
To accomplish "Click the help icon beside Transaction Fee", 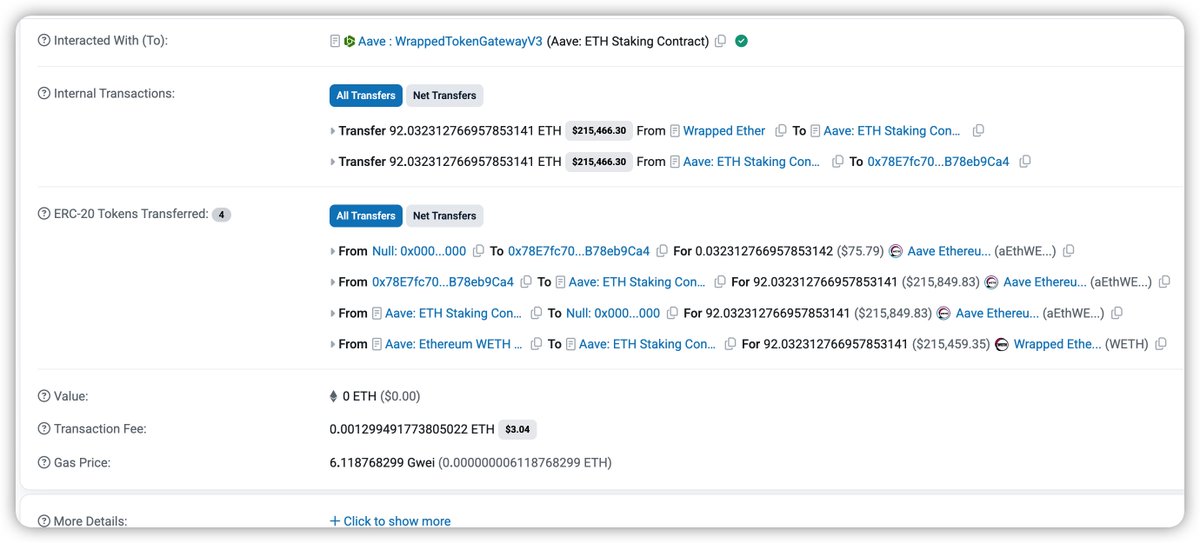I will [x=43, y=429].
